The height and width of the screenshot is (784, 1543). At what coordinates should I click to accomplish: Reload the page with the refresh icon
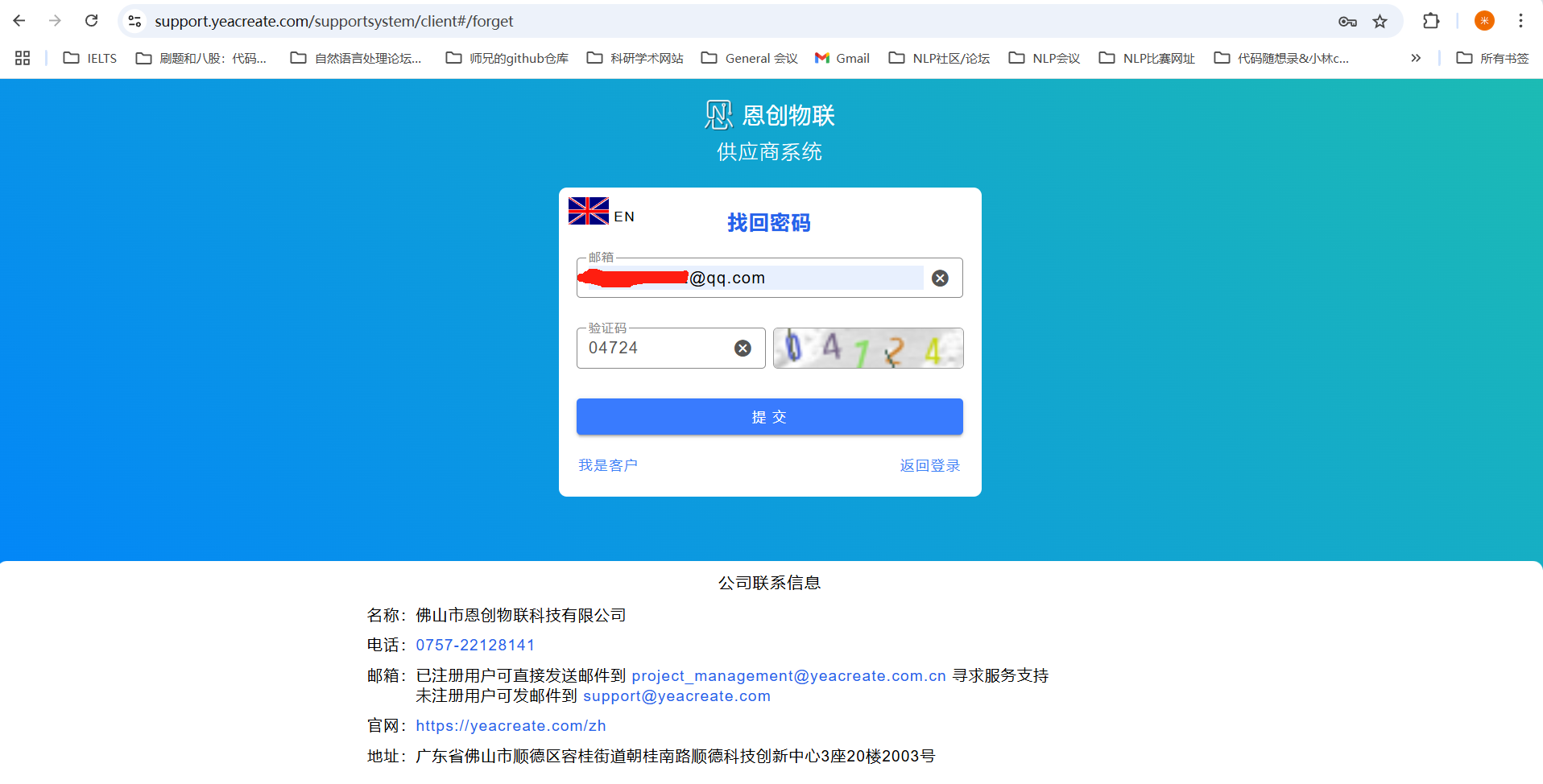click(91, 21)
